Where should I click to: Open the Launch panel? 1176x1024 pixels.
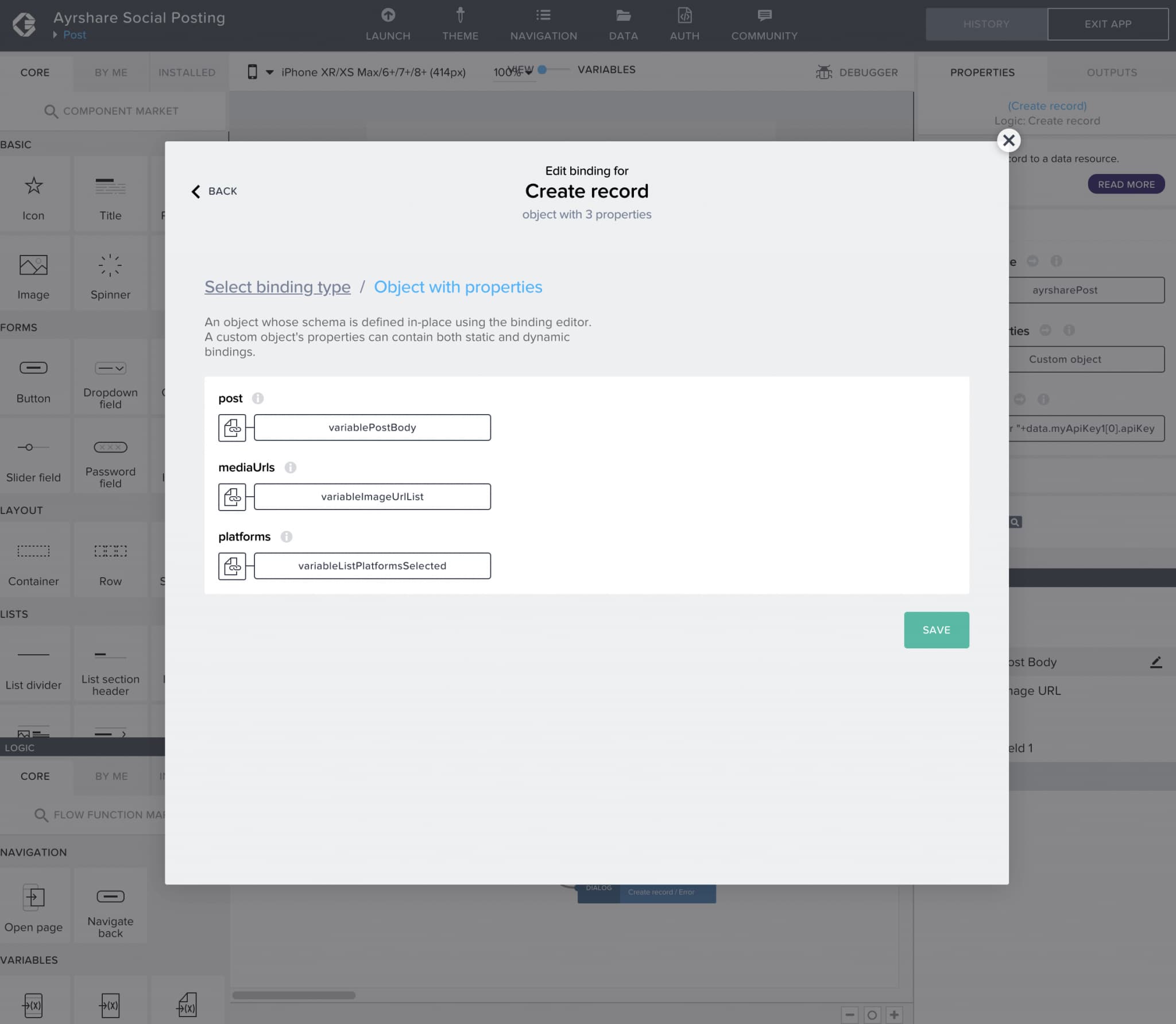[388, 24]
